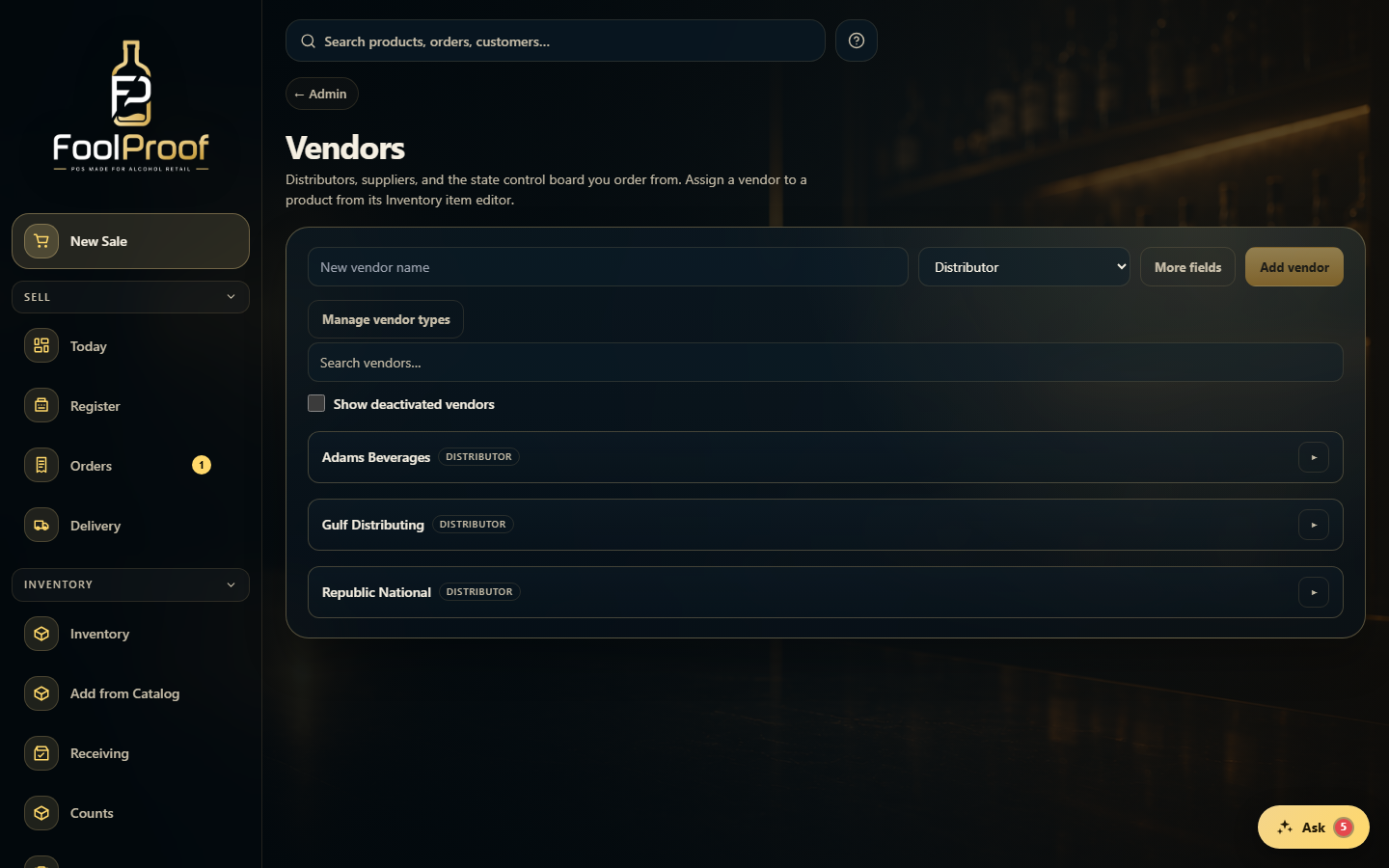Expand the Gulf Distributing vendor row

(x=1314, y=525)
